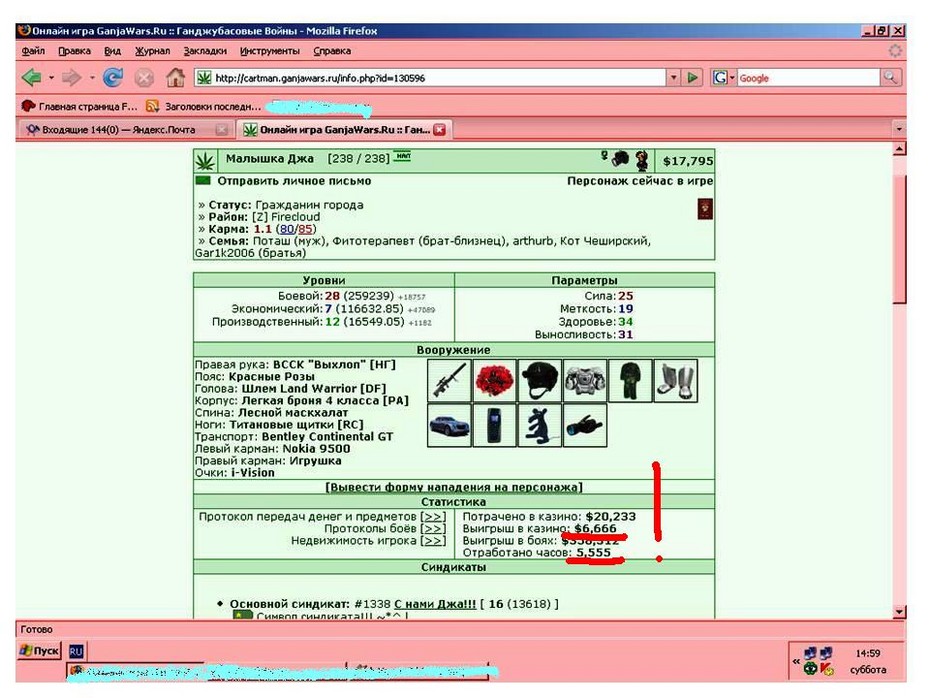The width and height of the screenshot is (930, 698).
Task: Click the helmet icon in profile header
Action: 620,159
